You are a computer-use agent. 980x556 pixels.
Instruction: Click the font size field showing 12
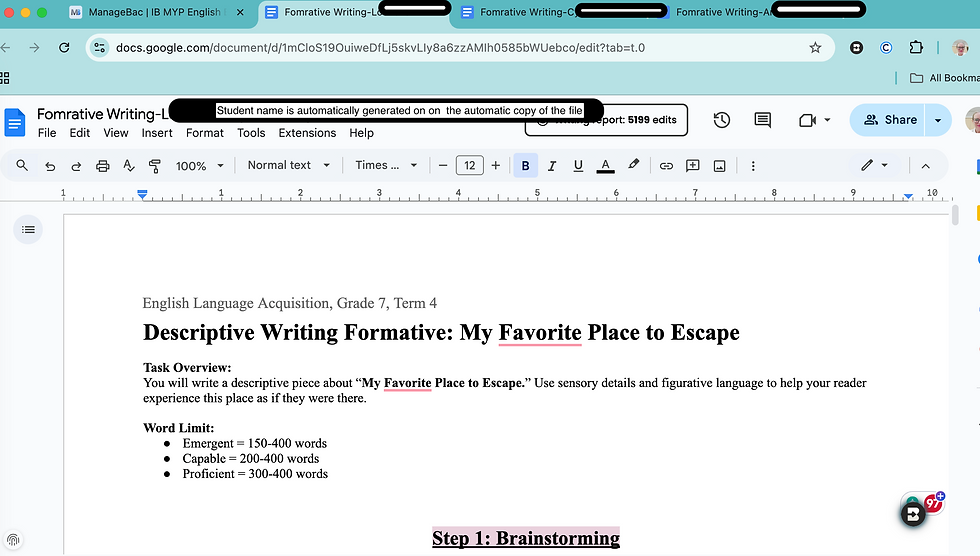pyautogui.click(x=470, y=166)
